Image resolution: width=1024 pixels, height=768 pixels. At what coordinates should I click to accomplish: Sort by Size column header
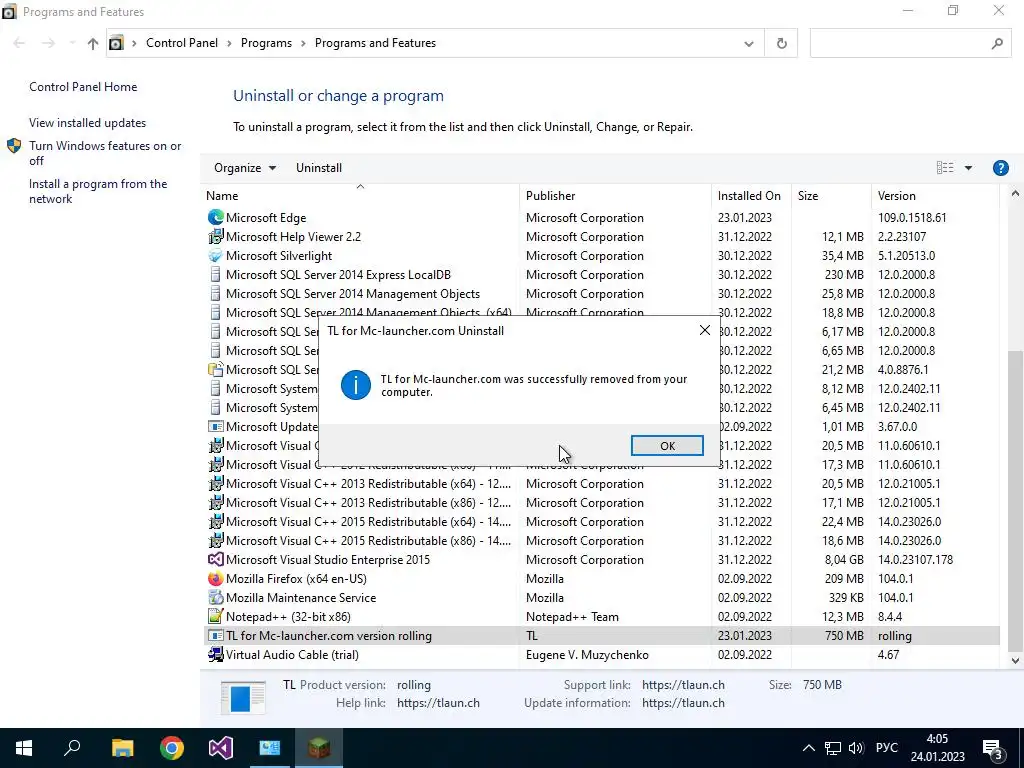coord(831,195)
